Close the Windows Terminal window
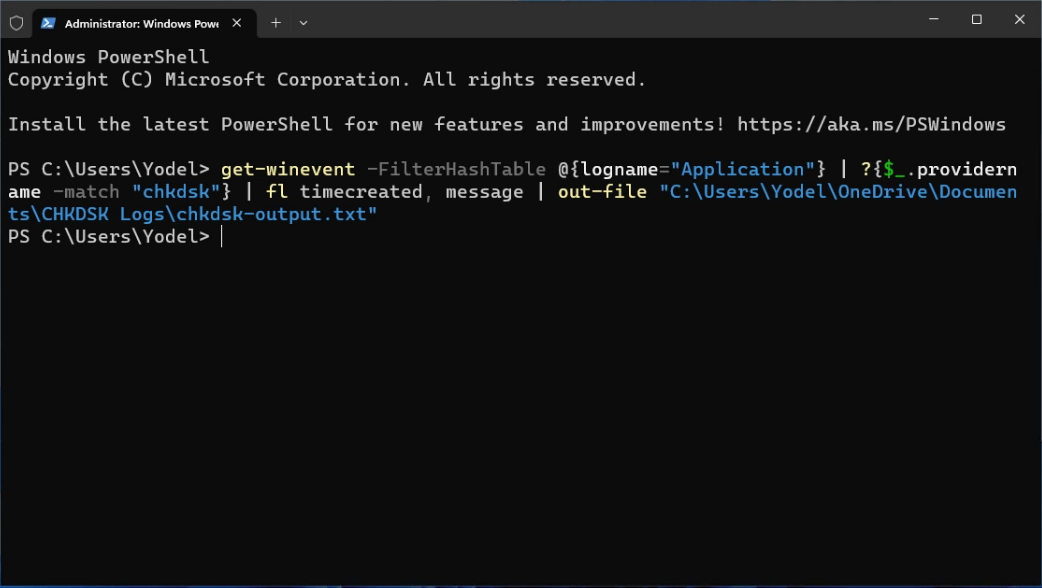The width and height of the screenshot is (1042, 588). coord(1020,20)
